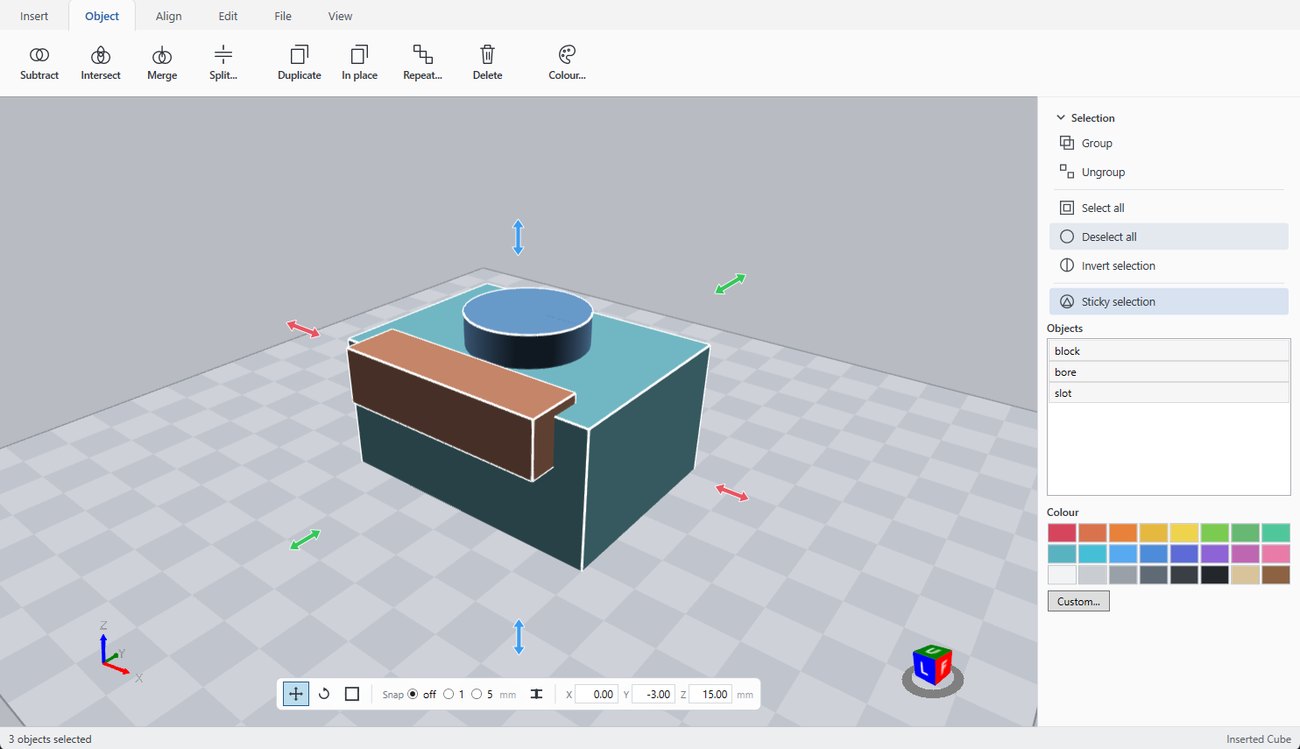Screen dimensions: 1300x749
Task: Pick the purple colour swatch
Action: point(1215,554)
